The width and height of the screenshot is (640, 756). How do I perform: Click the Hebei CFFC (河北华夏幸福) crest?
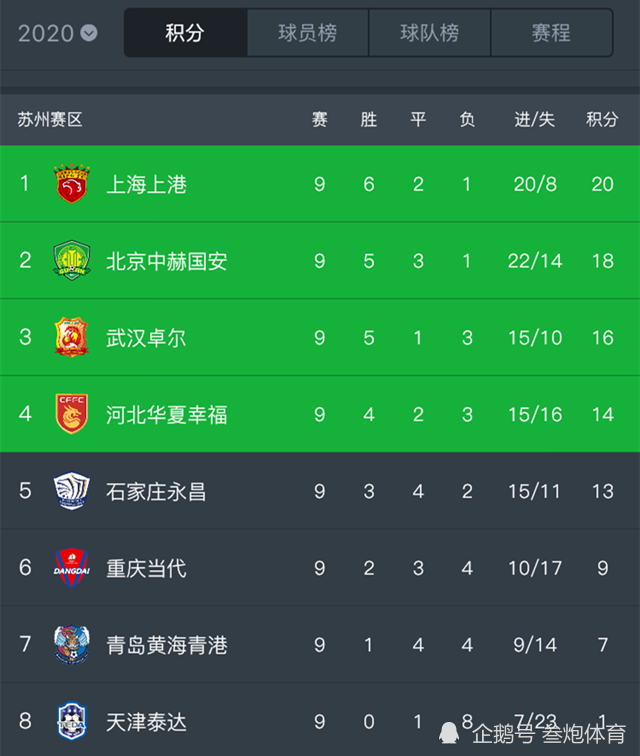pos(72,414)
